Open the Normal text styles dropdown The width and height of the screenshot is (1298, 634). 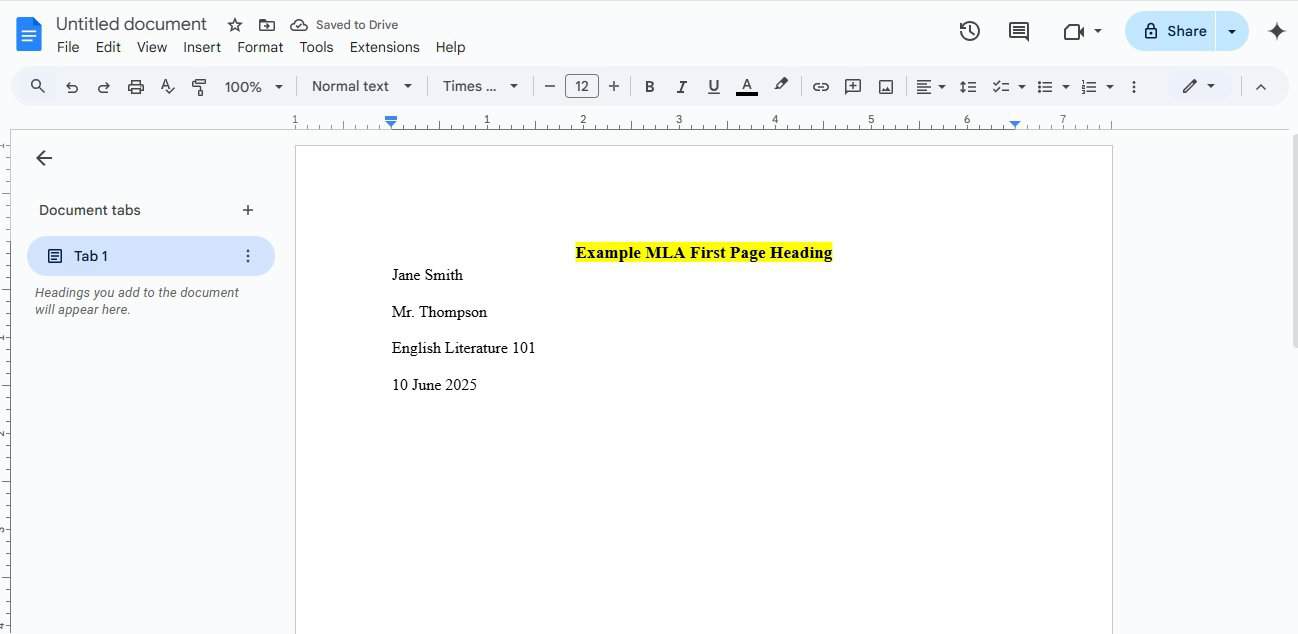click(x=362, y=86)
